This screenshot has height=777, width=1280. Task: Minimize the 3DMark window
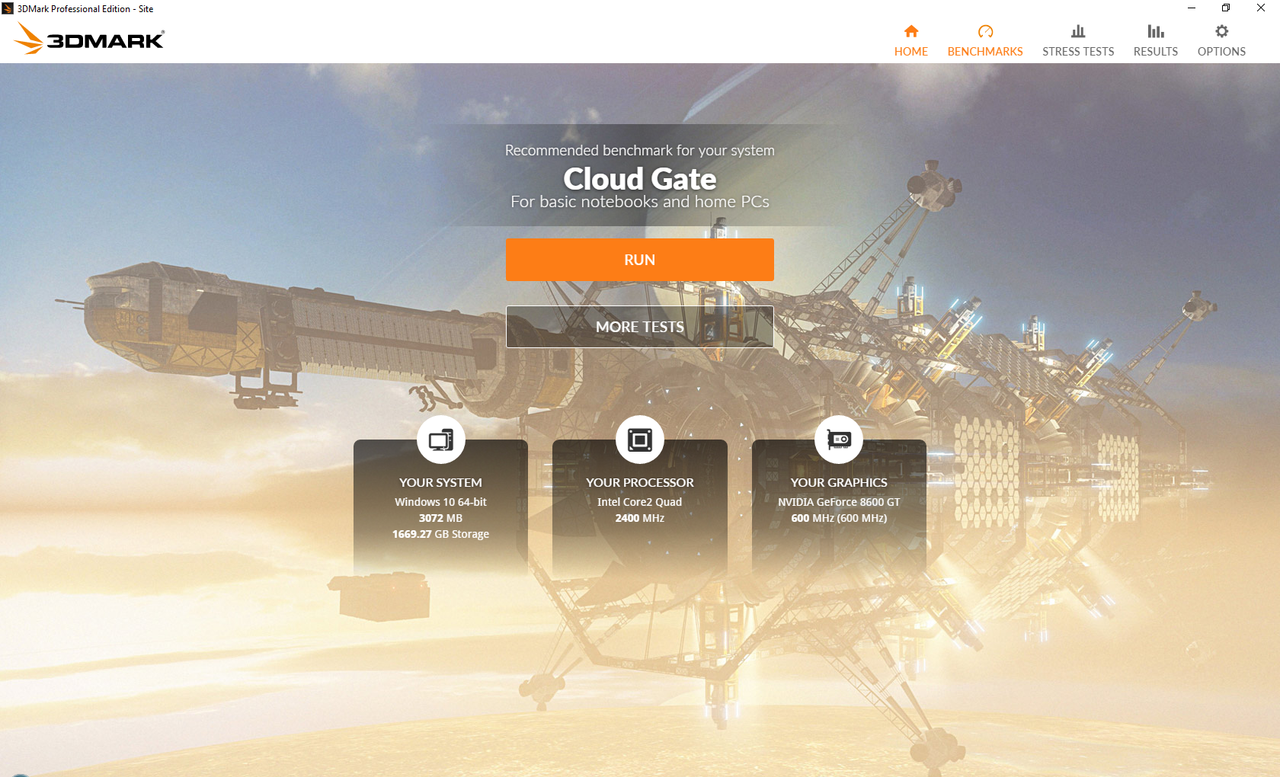[x=1191, y=8]
